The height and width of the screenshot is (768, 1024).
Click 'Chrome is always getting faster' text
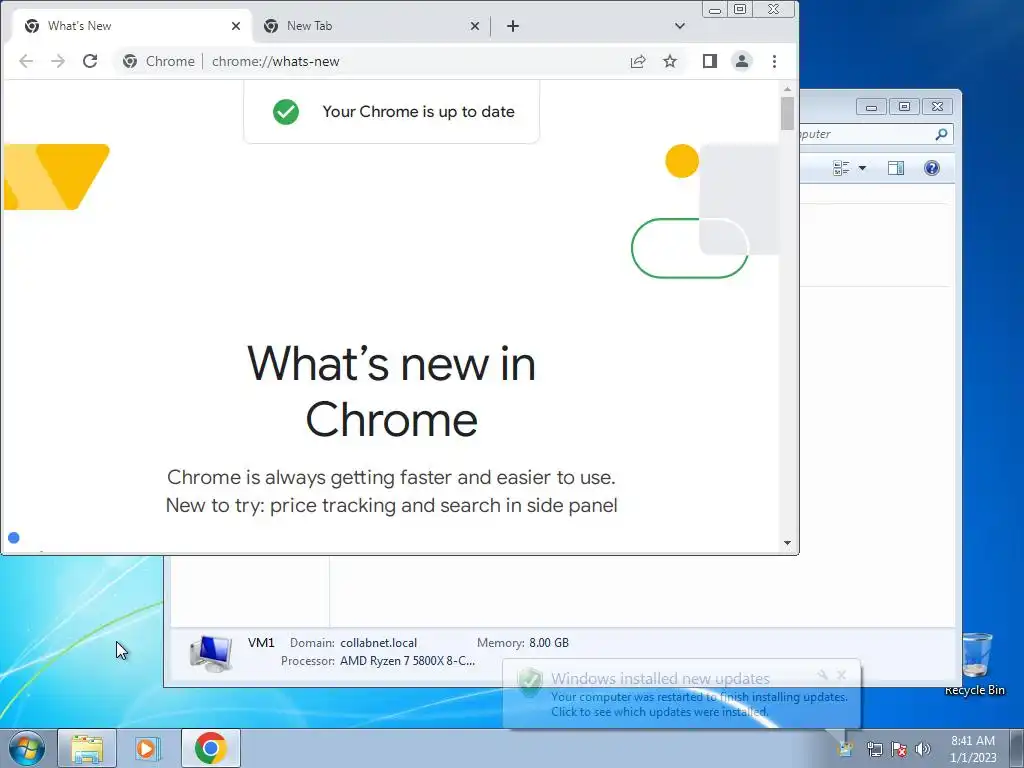coord(391,477)
